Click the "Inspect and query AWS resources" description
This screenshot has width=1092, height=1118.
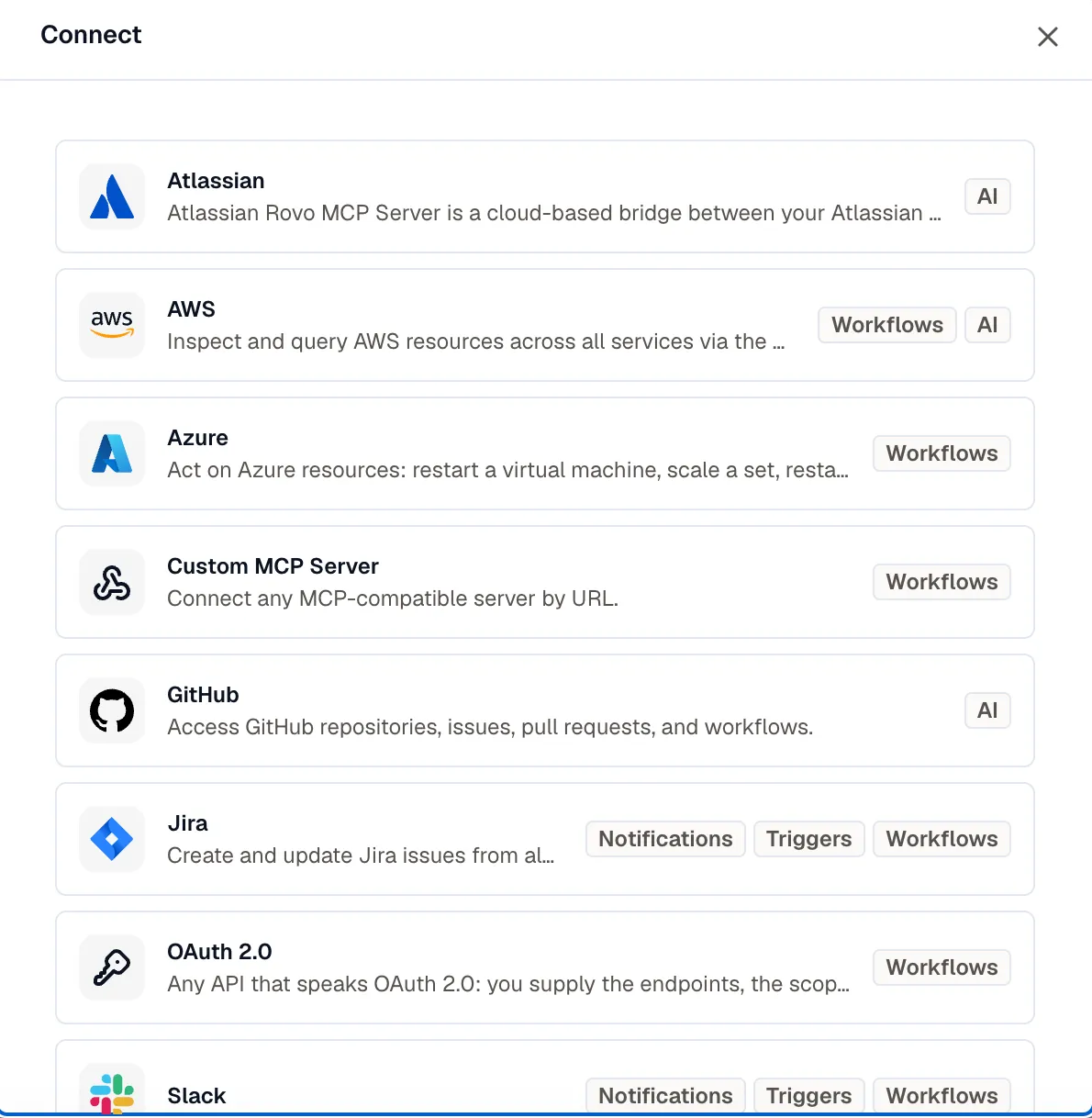[x=476, y=341]
